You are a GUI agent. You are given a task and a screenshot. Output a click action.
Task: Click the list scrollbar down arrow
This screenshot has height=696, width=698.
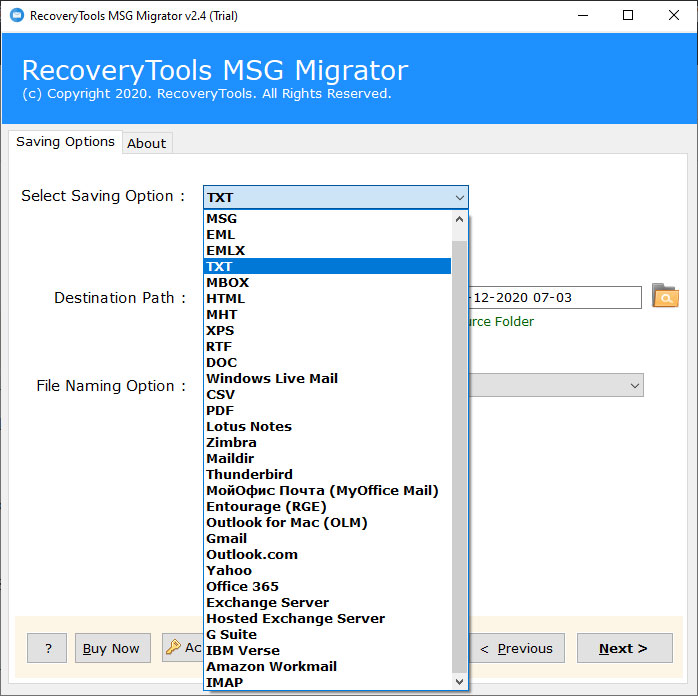pyautogui.click(x=459, y=682)
